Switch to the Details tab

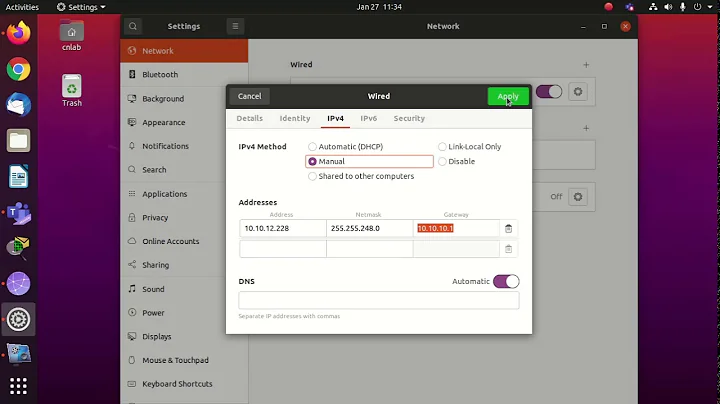(x=250, y=118)
